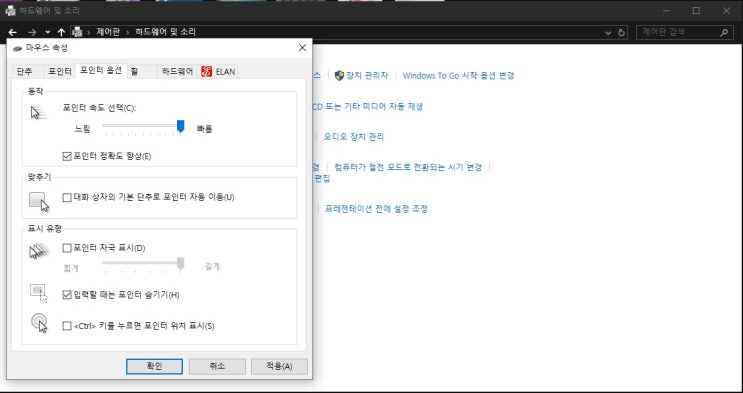Expand the address bar history dropdown
Image resolution: width=743 pixels, height=393 pixels.
[x=608, y=33]
